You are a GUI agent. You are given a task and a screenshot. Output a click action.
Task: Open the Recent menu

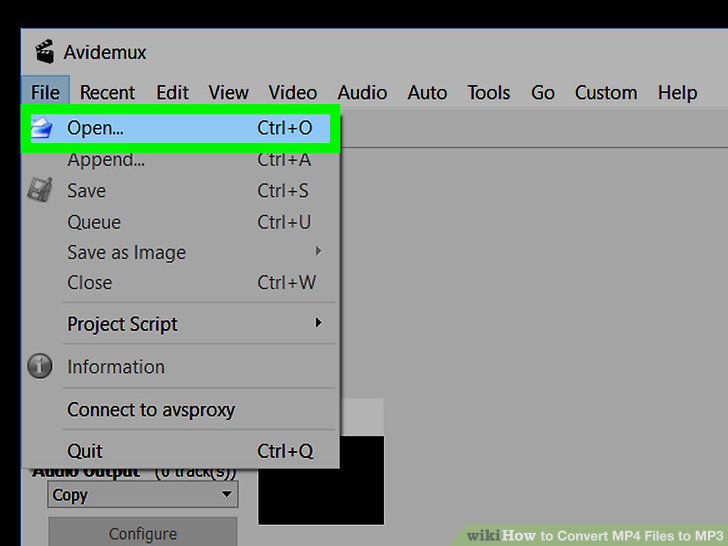click(107, 93)
